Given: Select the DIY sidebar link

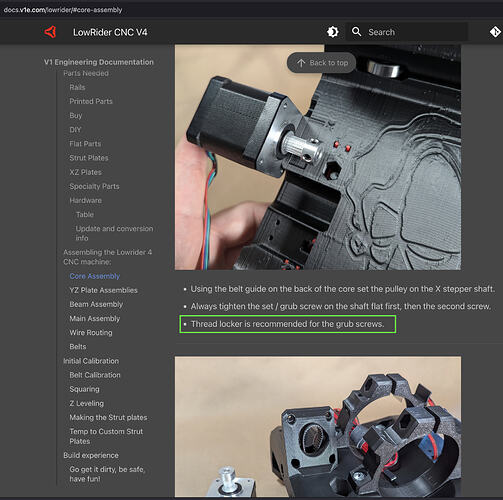Looking at the screenshot, I should tap(75, 130).
